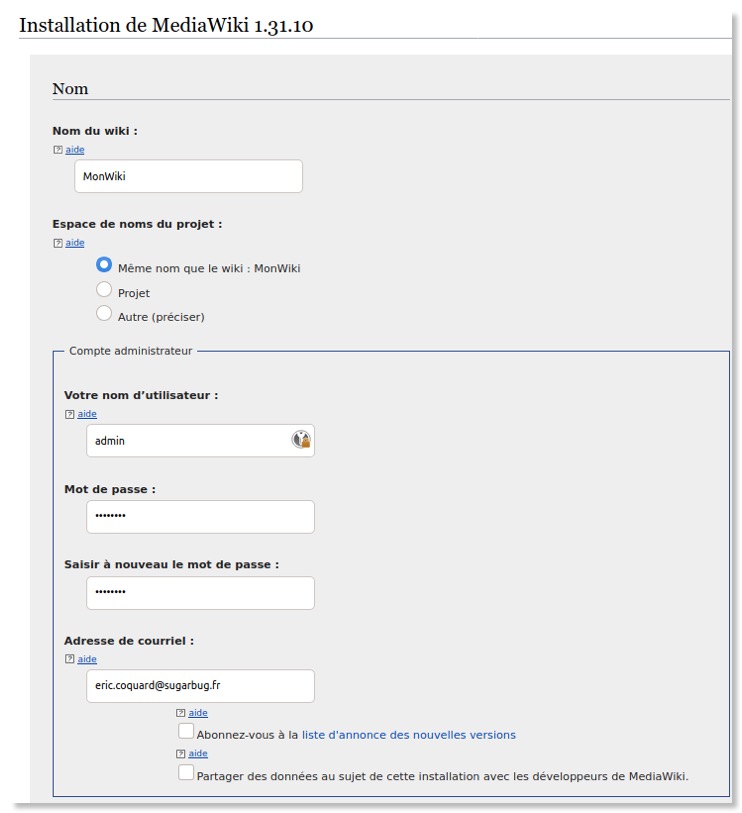Click the "Mot de passe" field
The height and width of the screenshot is (813, 742).
click(x=200, y=516)
